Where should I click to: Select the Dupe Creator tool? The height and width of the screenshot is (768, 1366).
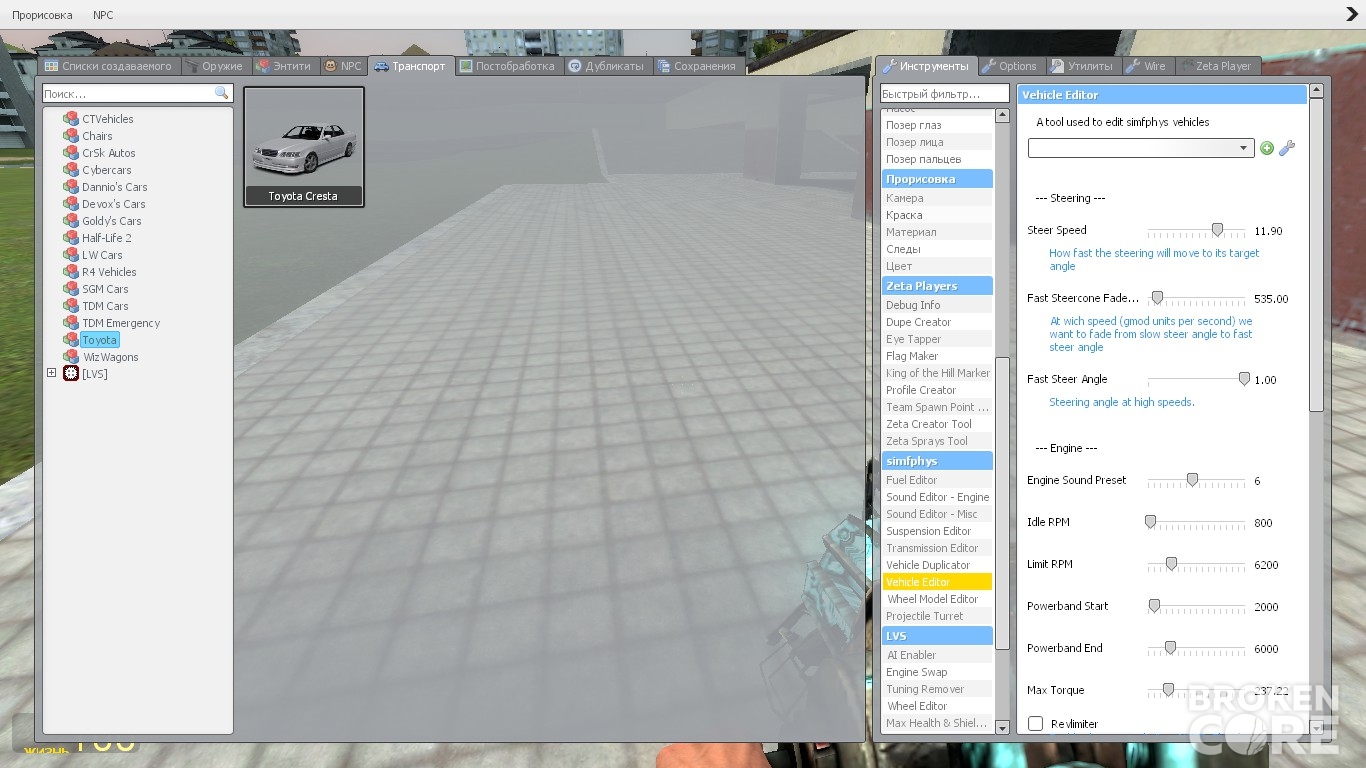tap(937, 322)
